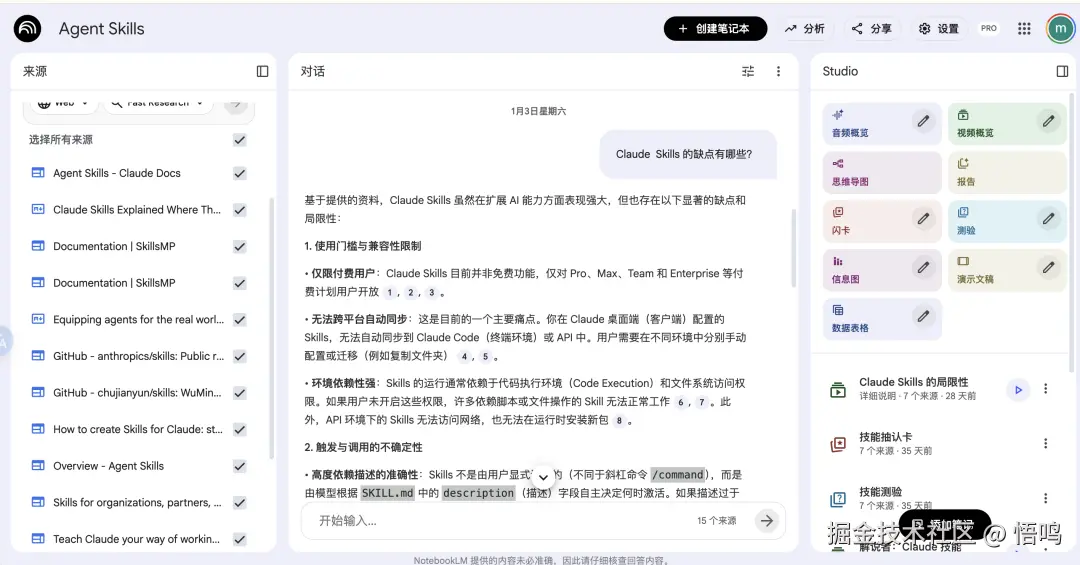Open 分析 analytics
The image size is (1080, 565).
(804, 29)
